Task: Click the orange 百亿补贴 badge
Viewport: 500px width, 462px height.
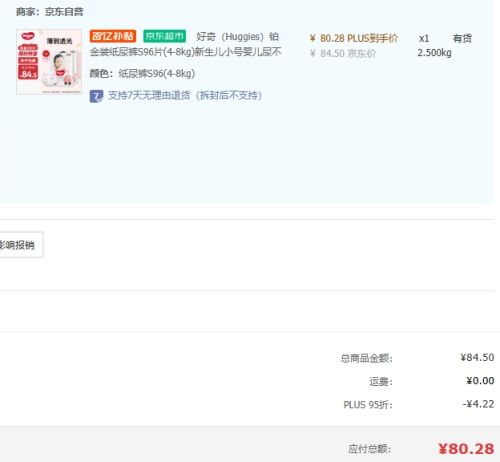Action: [x=113, y=36]
